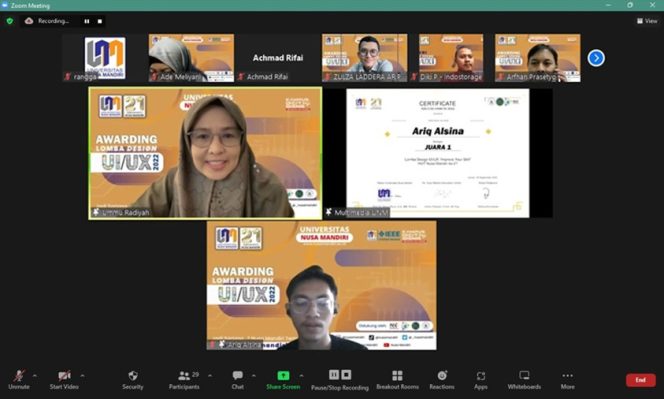Select rangga's video thumbnail
This screenshot has height=399, width=664.
click(x=105, y=58)
